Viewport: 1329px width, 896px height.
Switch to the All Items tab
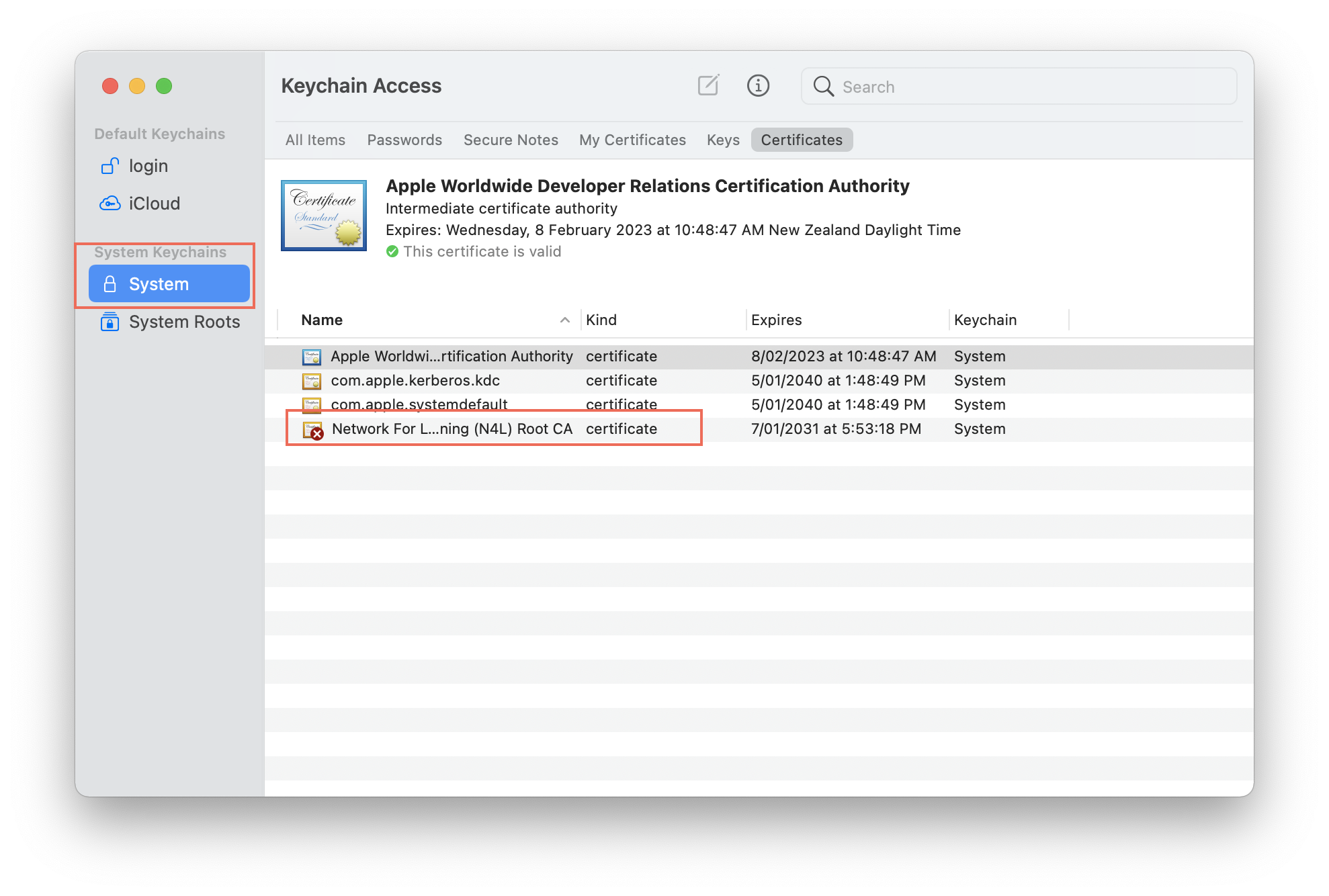tap(315, 140)
